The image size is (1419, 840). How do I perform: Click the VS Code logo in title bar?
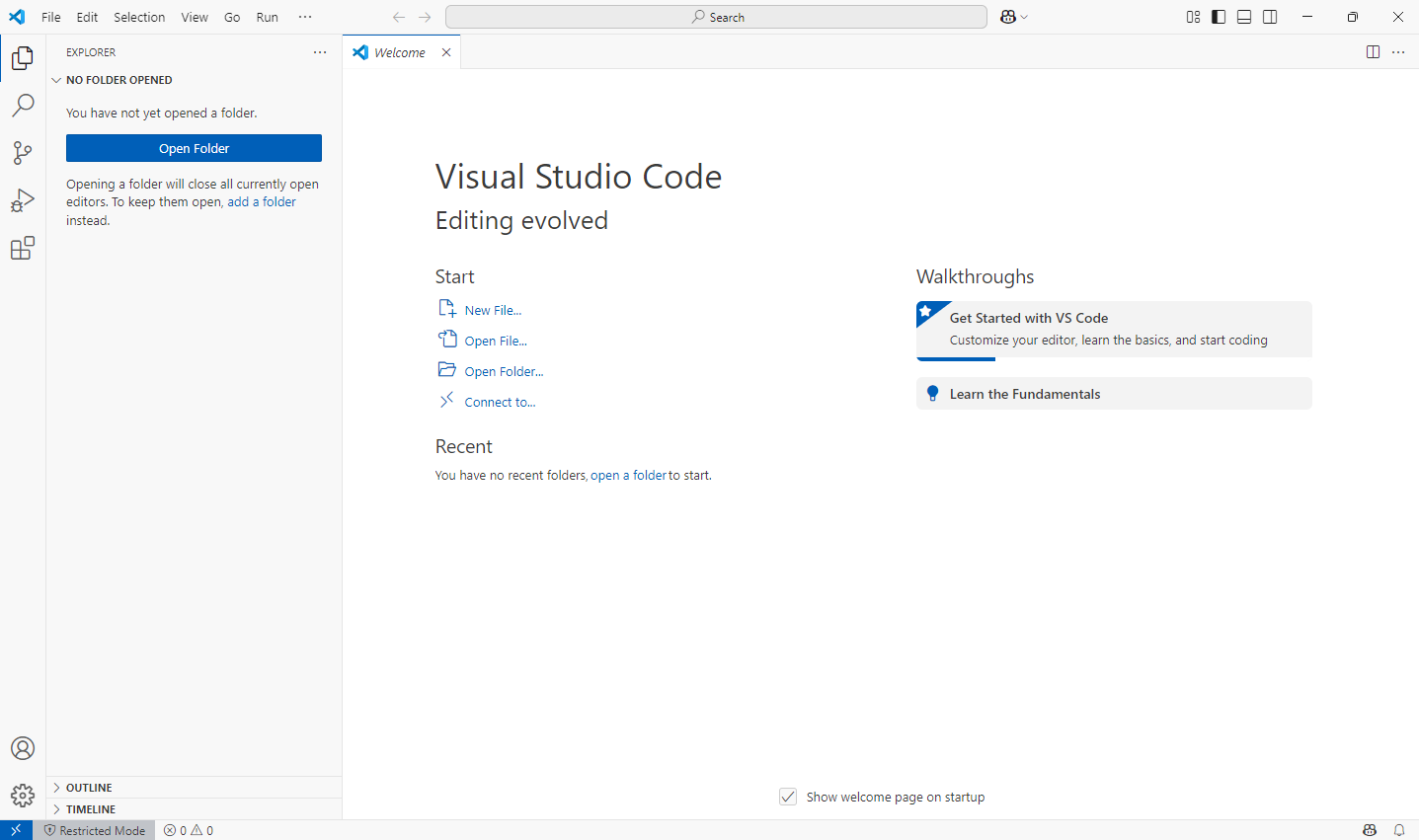pos(17,17)
